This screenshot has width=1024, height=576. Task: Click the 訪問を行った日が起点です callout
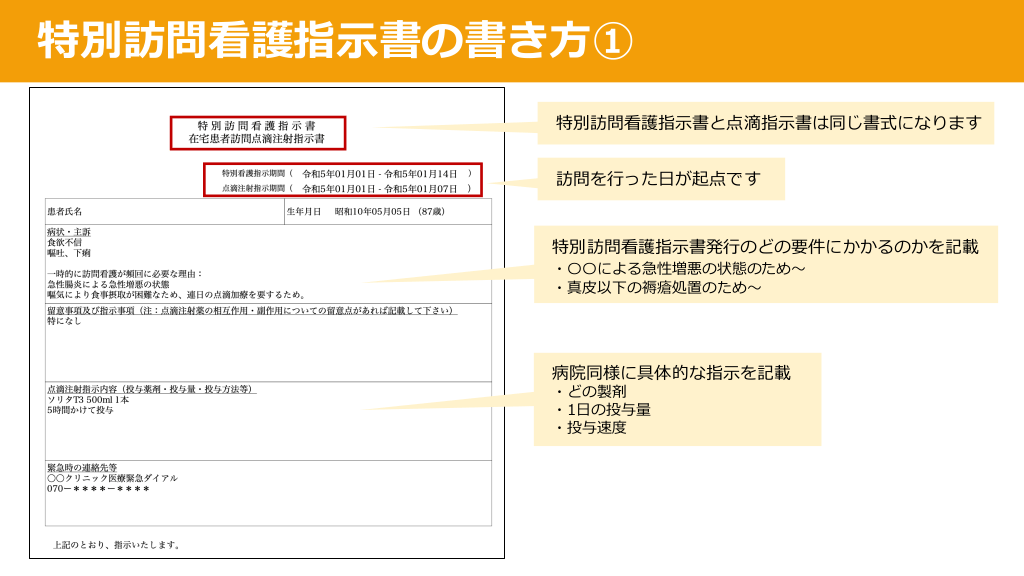coord(658,179)
